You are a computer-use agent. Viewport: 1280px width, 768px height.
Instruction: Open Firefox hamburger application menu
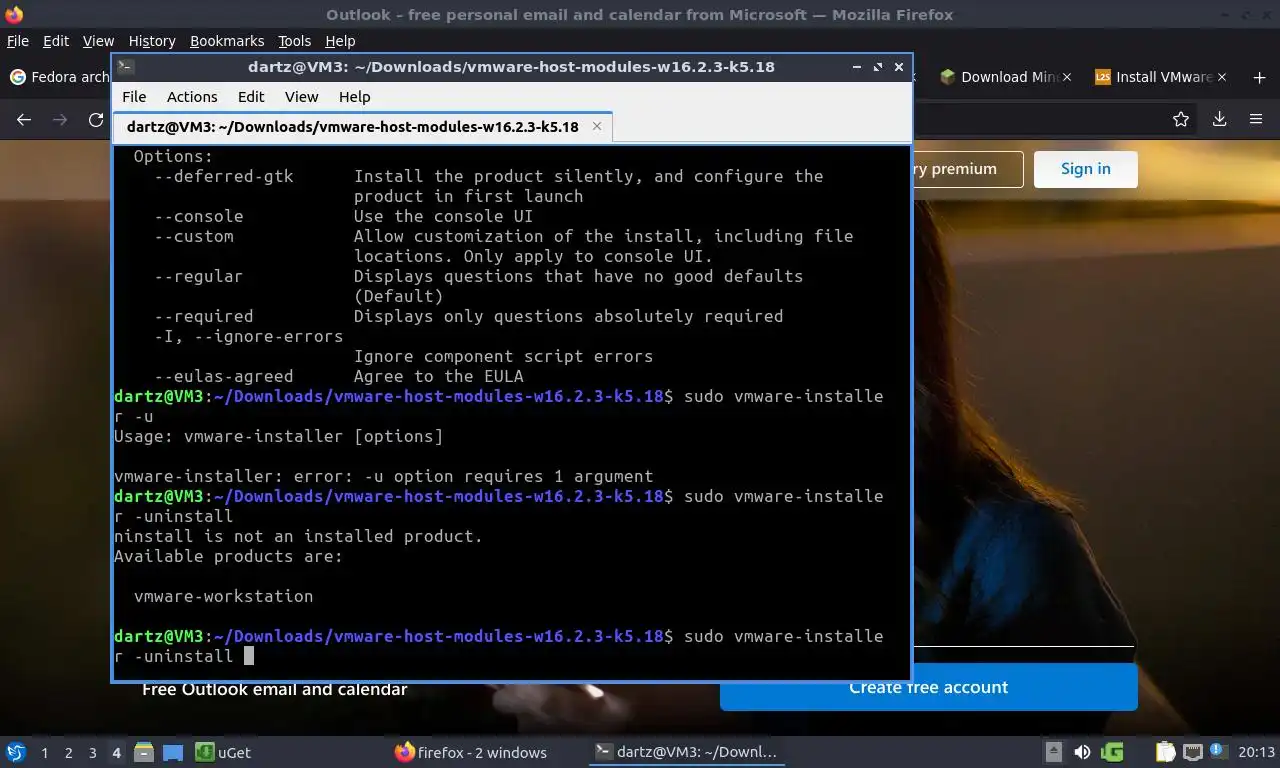coord(1256,119)
